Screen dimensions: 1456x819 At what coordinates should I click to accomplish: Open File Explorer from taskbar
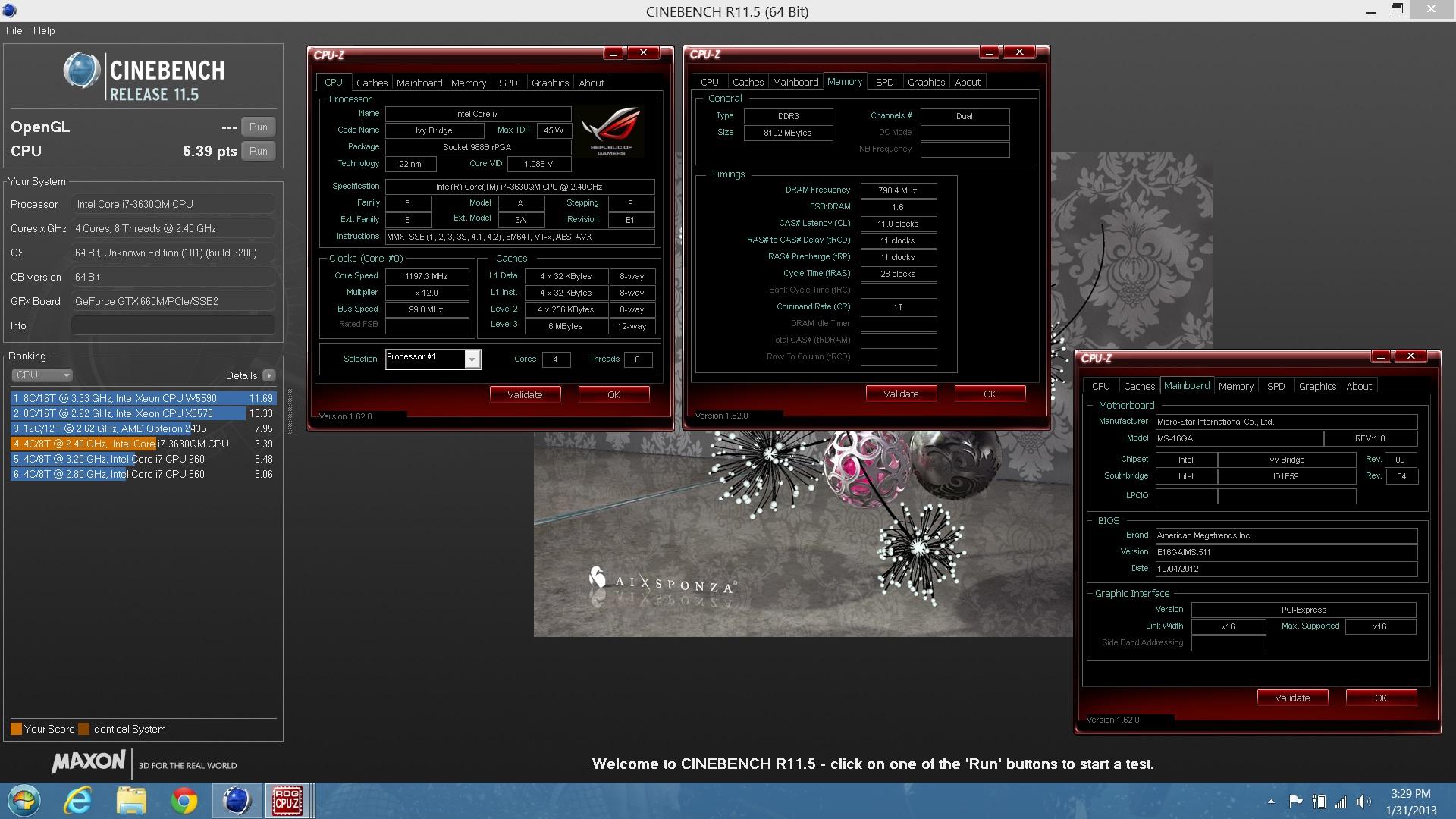130,801
